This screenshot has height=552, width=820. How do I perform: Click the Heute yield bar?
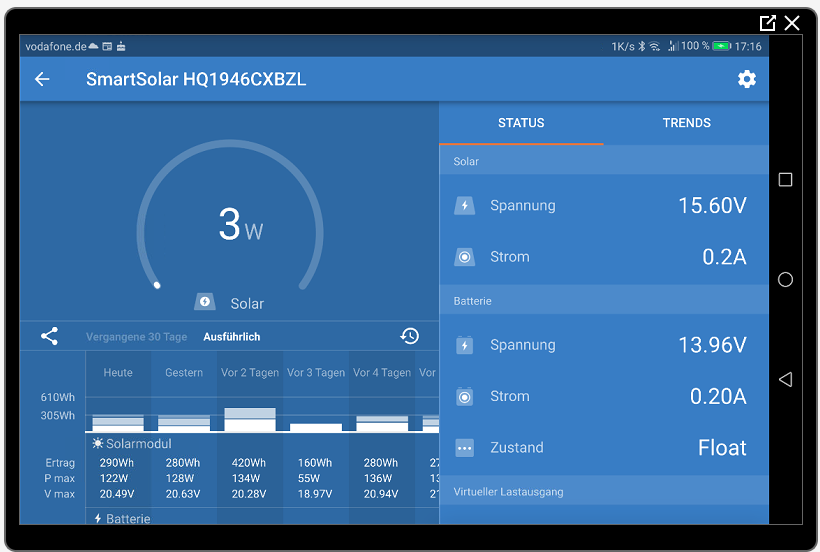tap(118, 423)
